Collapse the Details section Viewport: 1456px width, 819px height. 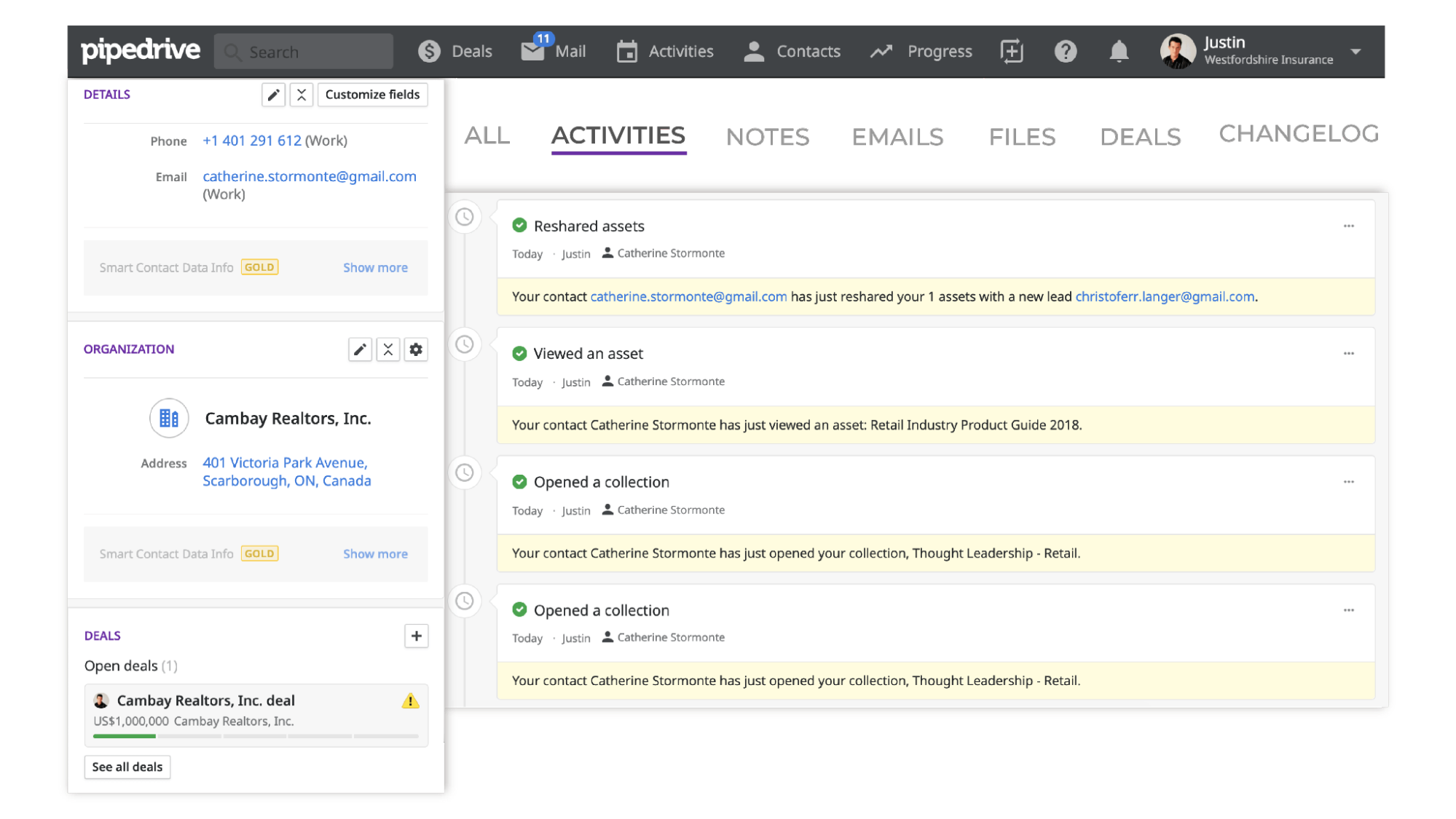tap(302, 95)
